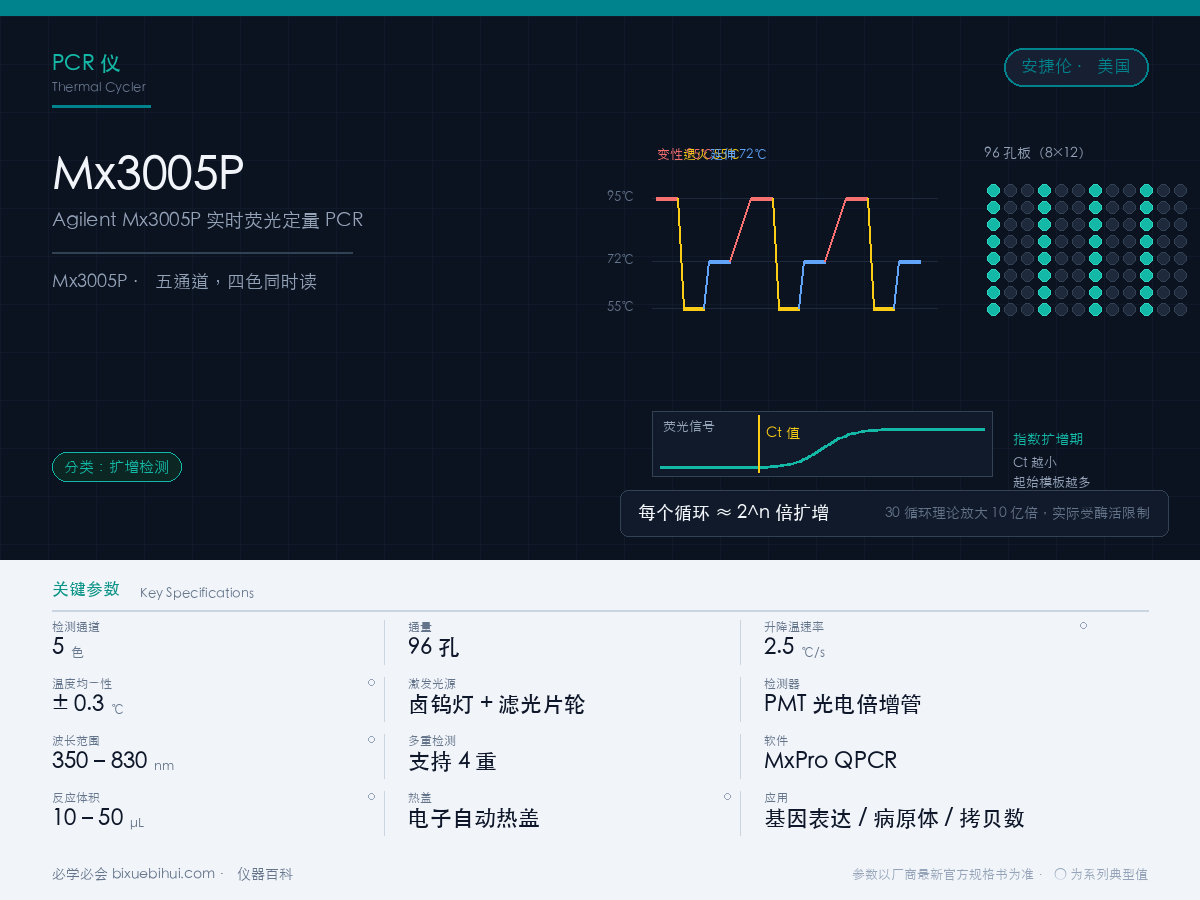
Task: Click the typical-value circle beside 升降温速率
Action: [x=1083, y=625]
